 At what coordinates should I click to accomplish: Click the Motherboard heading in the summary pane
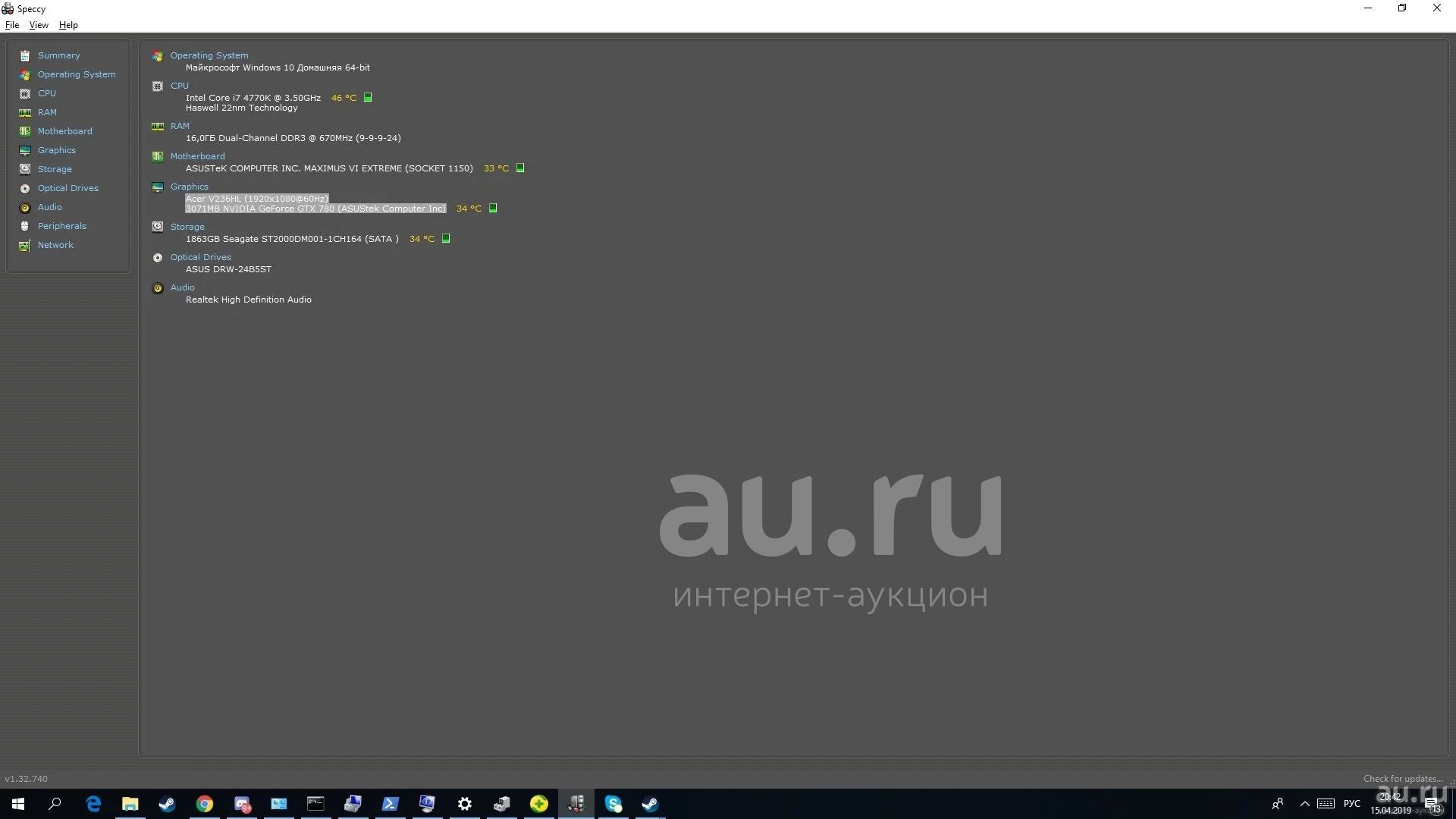(197, 156)
